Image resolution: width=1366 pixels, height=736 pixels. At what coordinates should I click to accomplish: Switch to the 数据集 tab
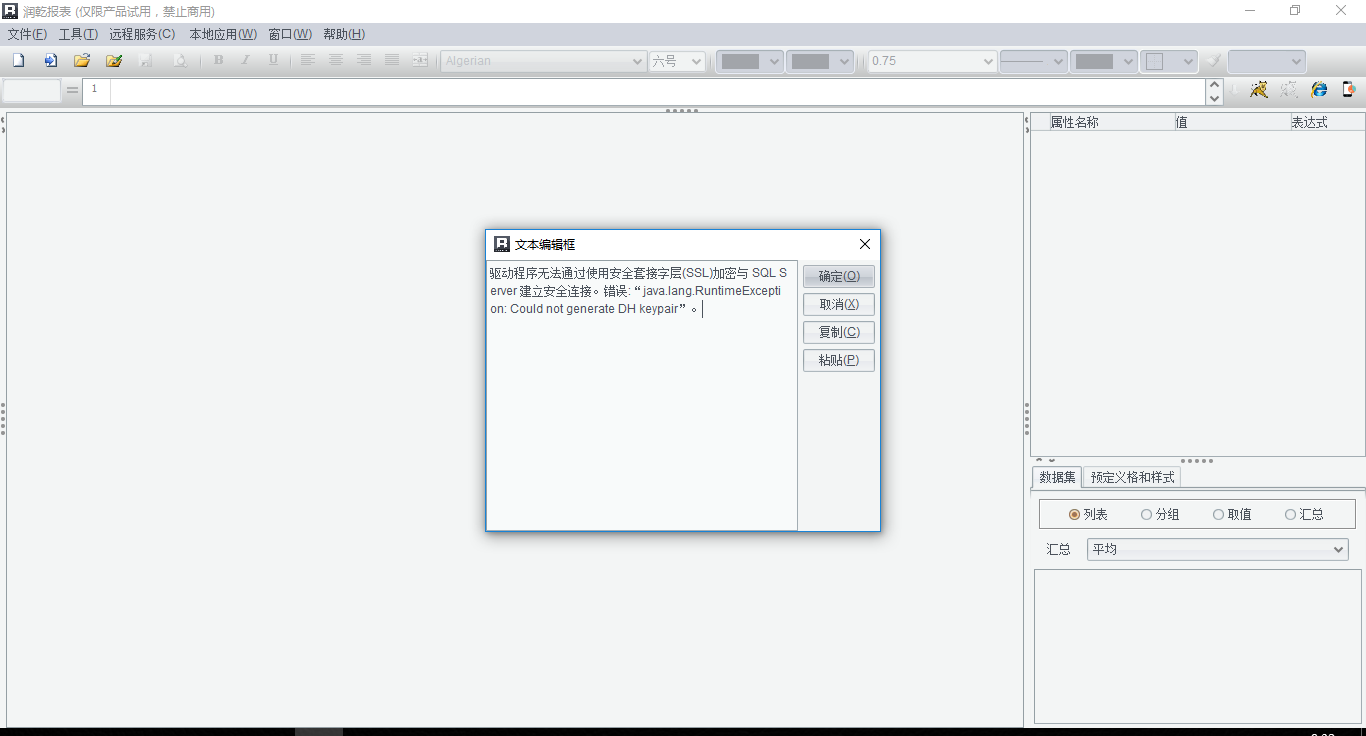[1057, 477]
